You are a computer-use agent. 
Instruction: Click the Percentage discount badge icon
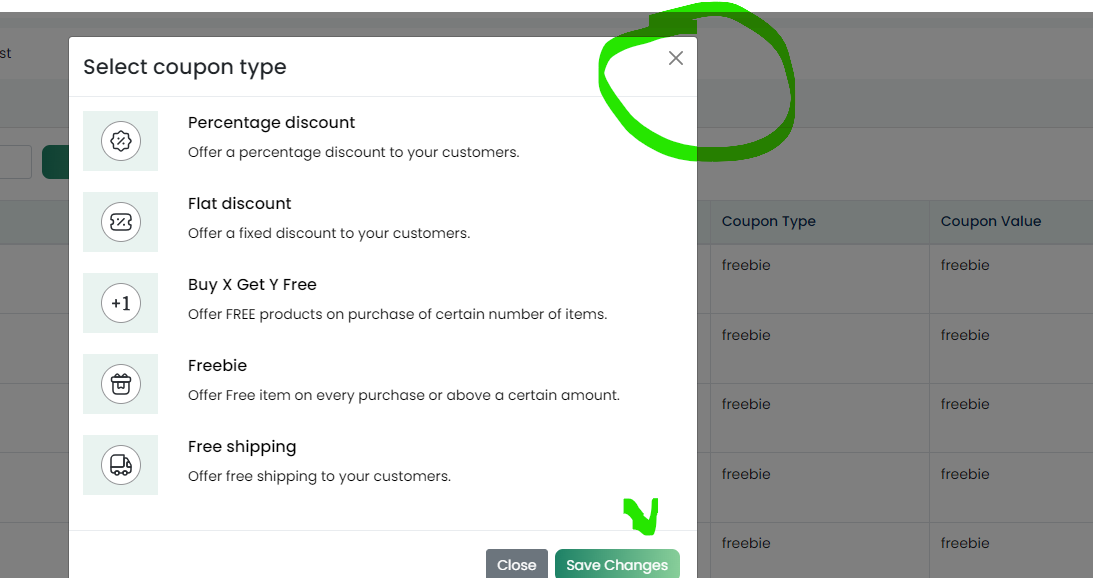[121, 141]
